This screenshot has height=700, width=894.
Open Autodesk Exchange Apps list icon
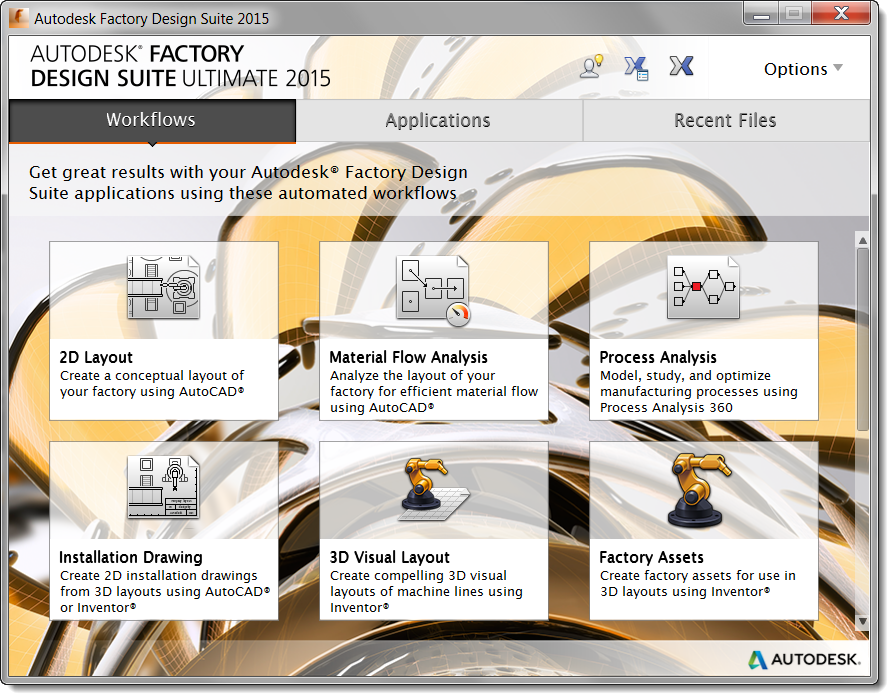click(636, 68)
